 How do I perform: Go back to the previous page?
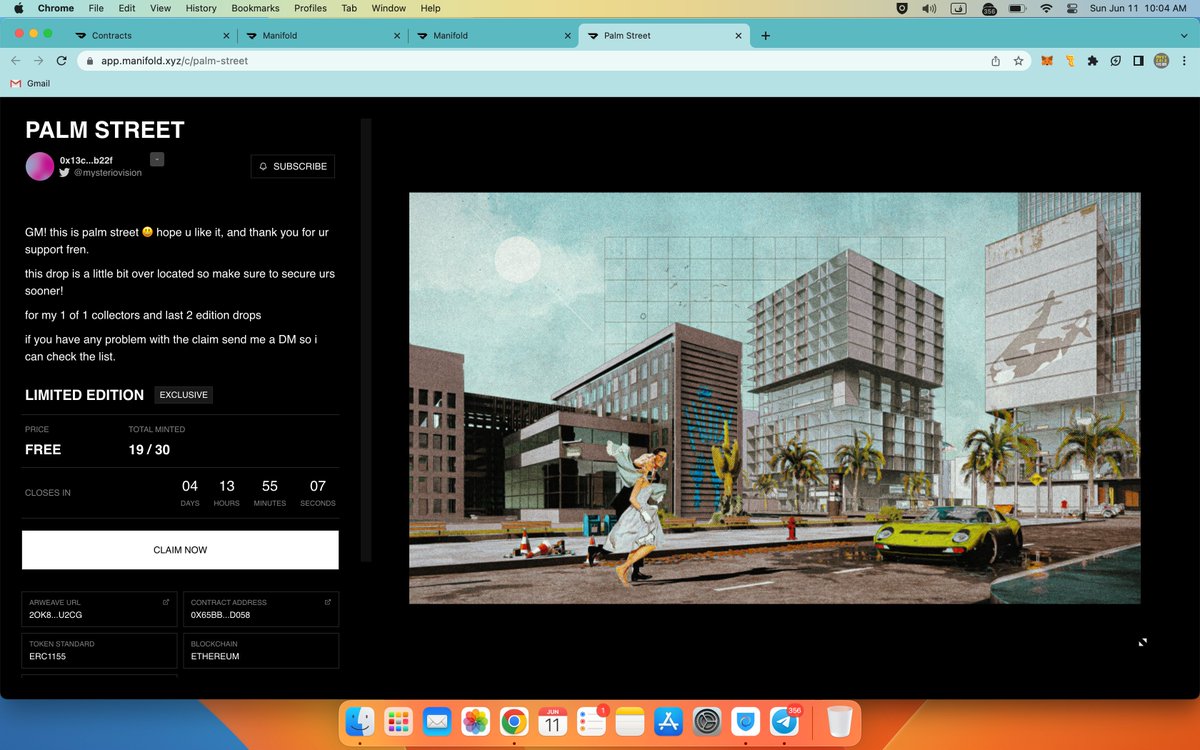click(x=15, y=61)
